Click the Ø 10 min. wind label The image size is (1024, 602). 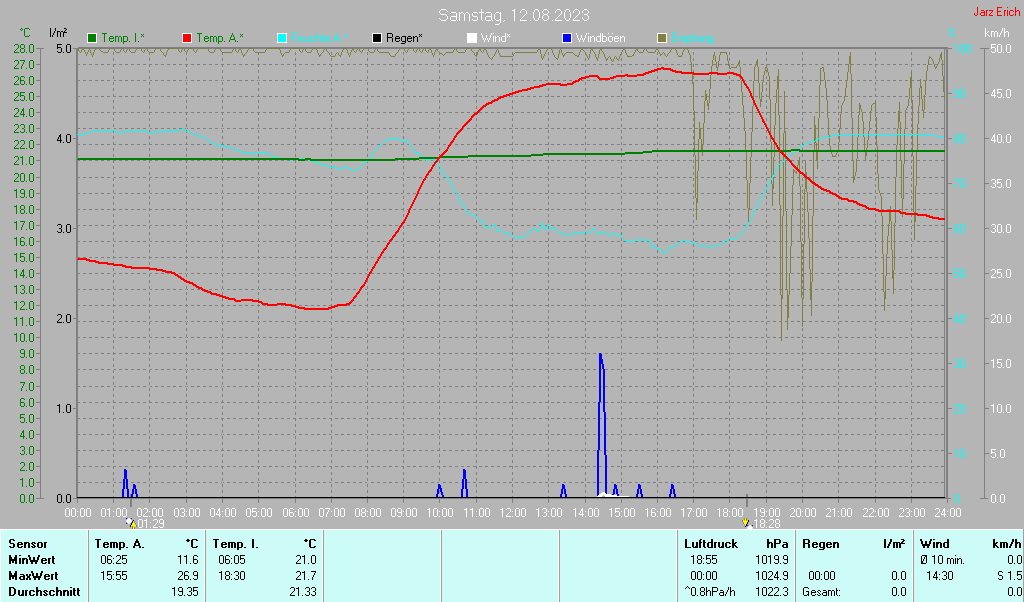(942, 560)
